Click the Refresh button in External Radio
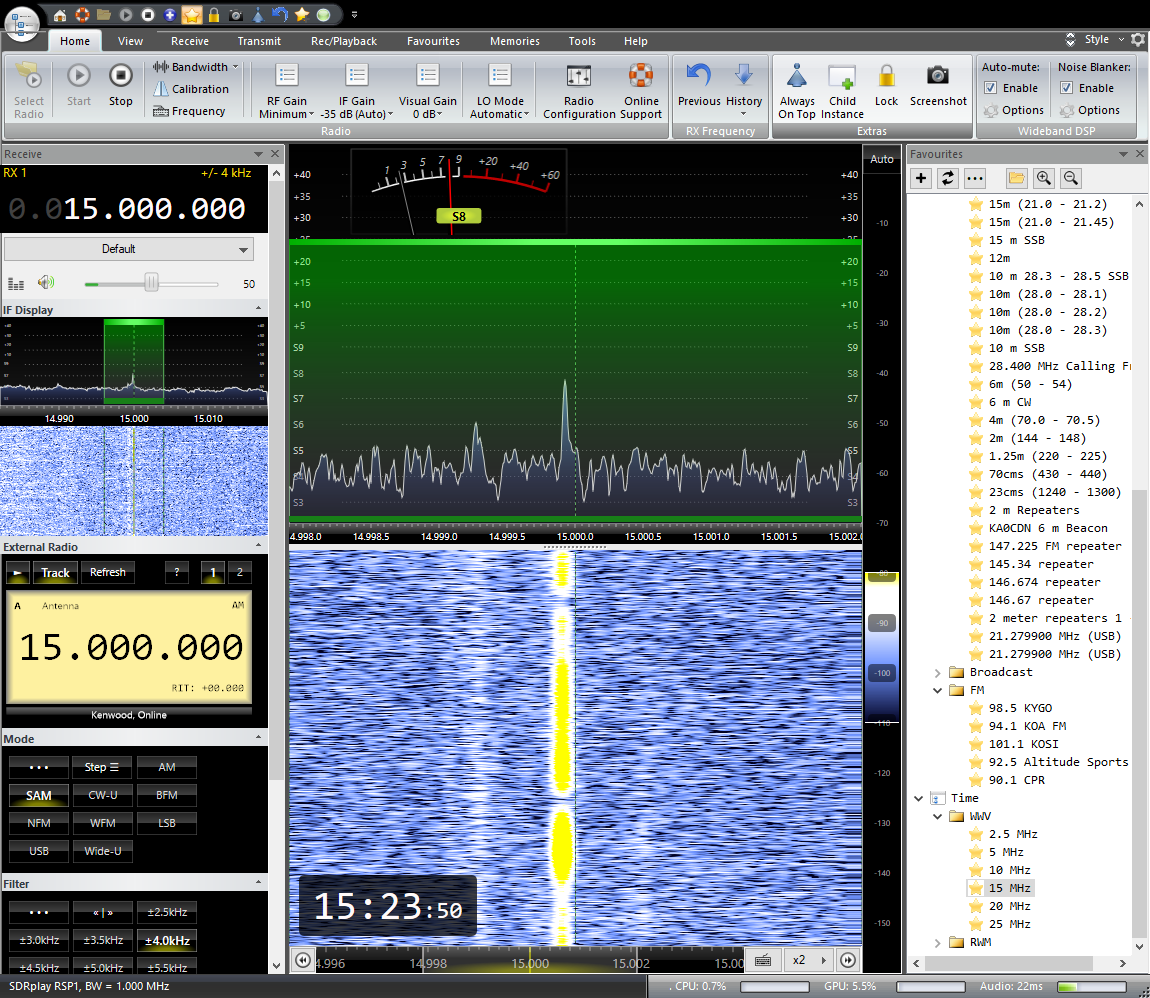The height and width of the screenshot is (998, 1150). click(x=108, y=573)
